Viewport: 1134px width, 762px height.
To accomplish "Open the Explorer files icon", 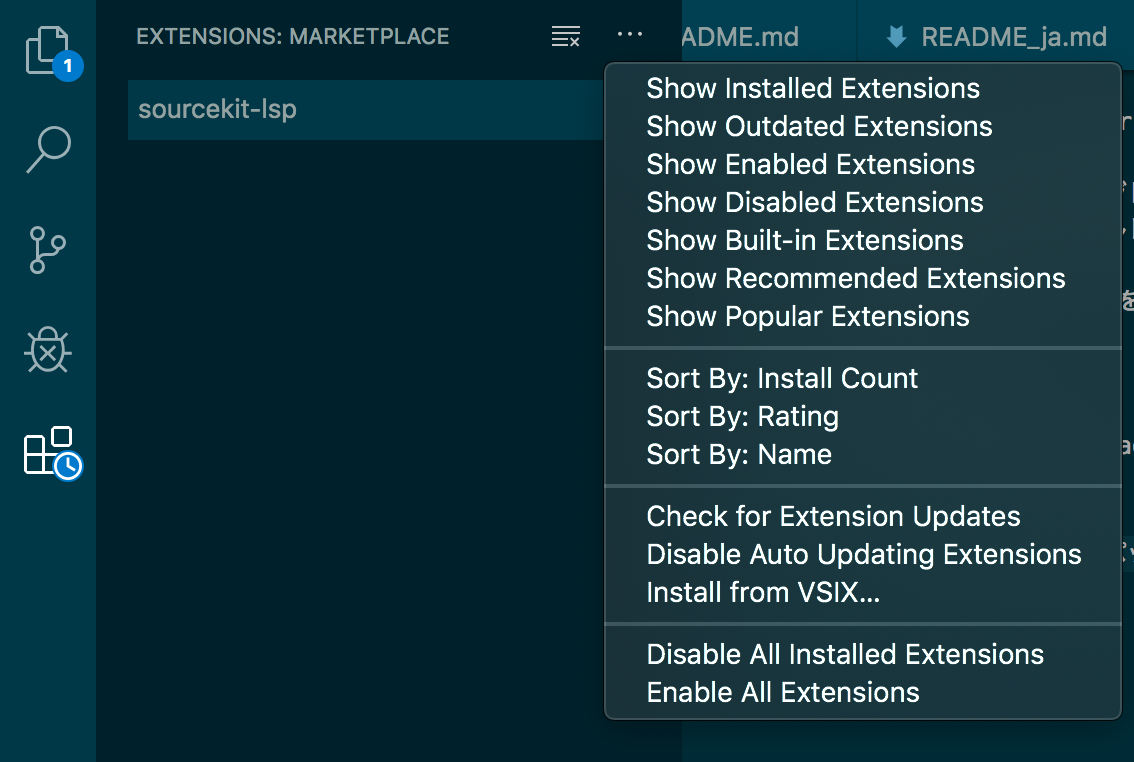I will [x=48, y=51].
